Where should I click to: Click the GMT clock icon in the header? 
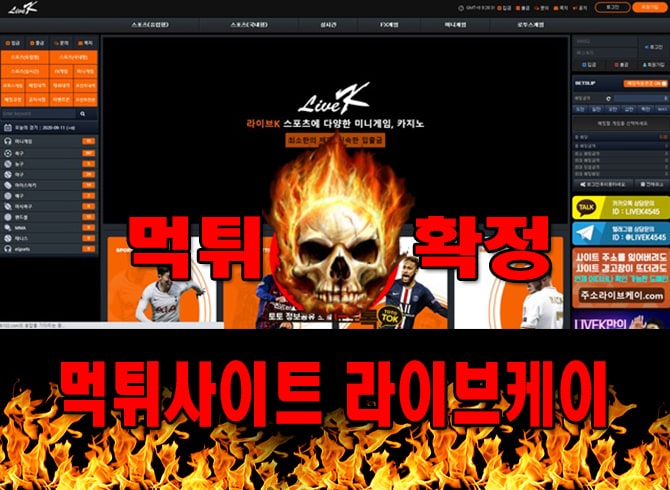coord(461,8)
